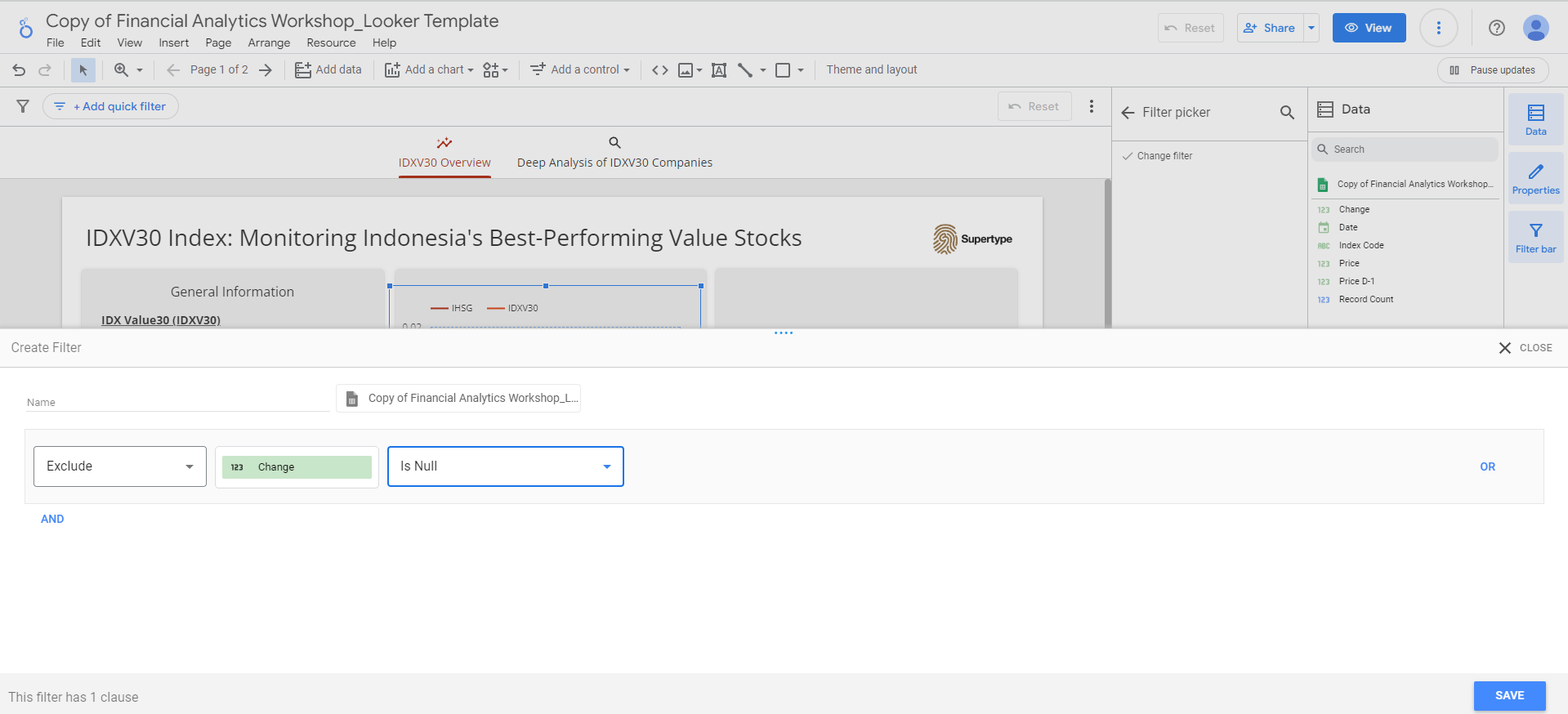The width and height of the screenshot is (1568, 714).
Task: Add an AND clause
Action: click(52, 519)
